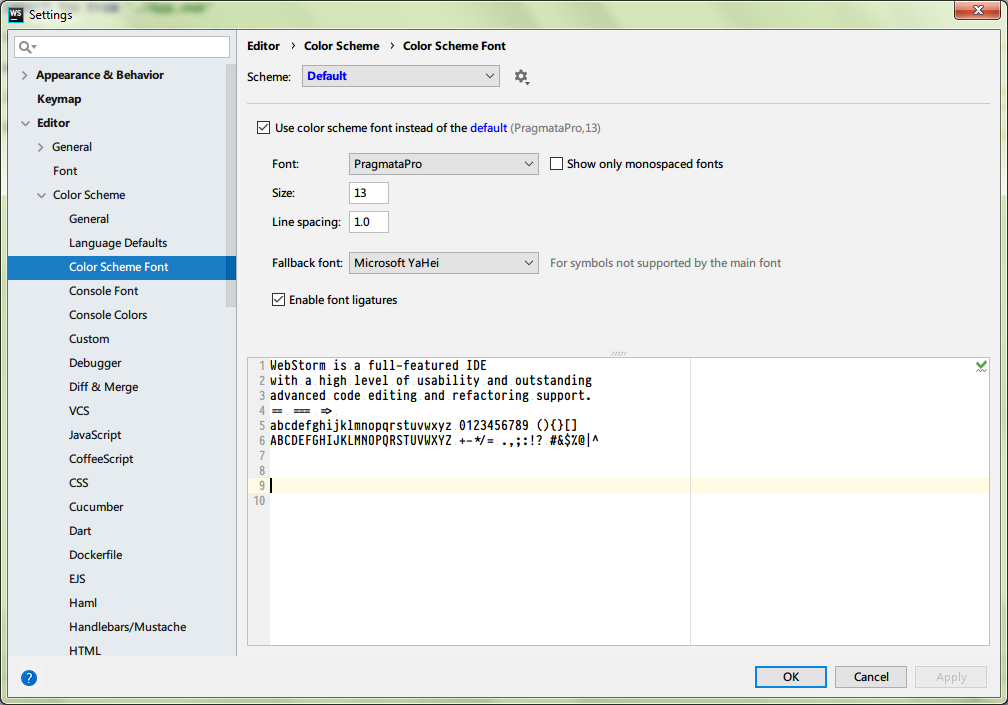
Task: Expand the Appearance & Behavior section
Action: tap(24, 75)
